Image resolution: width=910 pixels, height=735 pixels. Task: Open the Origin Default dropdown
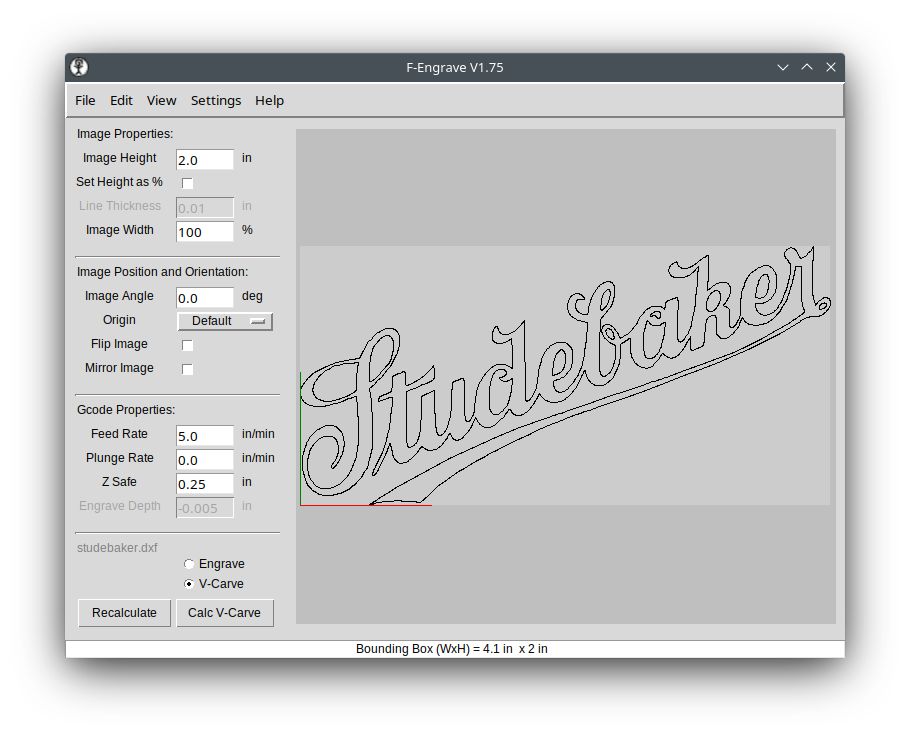pyautogui.click(x=225, y=321)
